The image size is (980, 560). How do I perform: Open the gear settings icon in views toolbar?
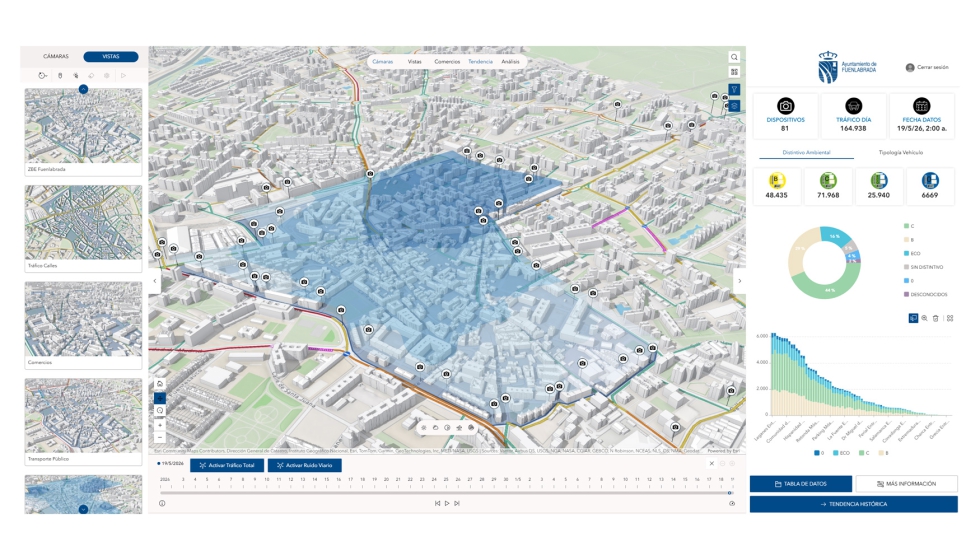pos(107,76)
